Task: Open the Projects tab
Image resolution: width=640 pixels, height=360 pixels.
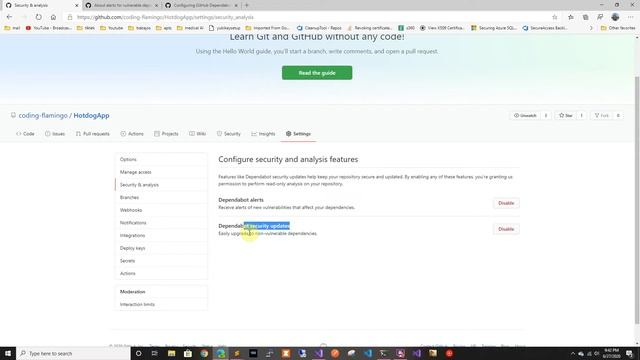Action: [x=166, y=133]
